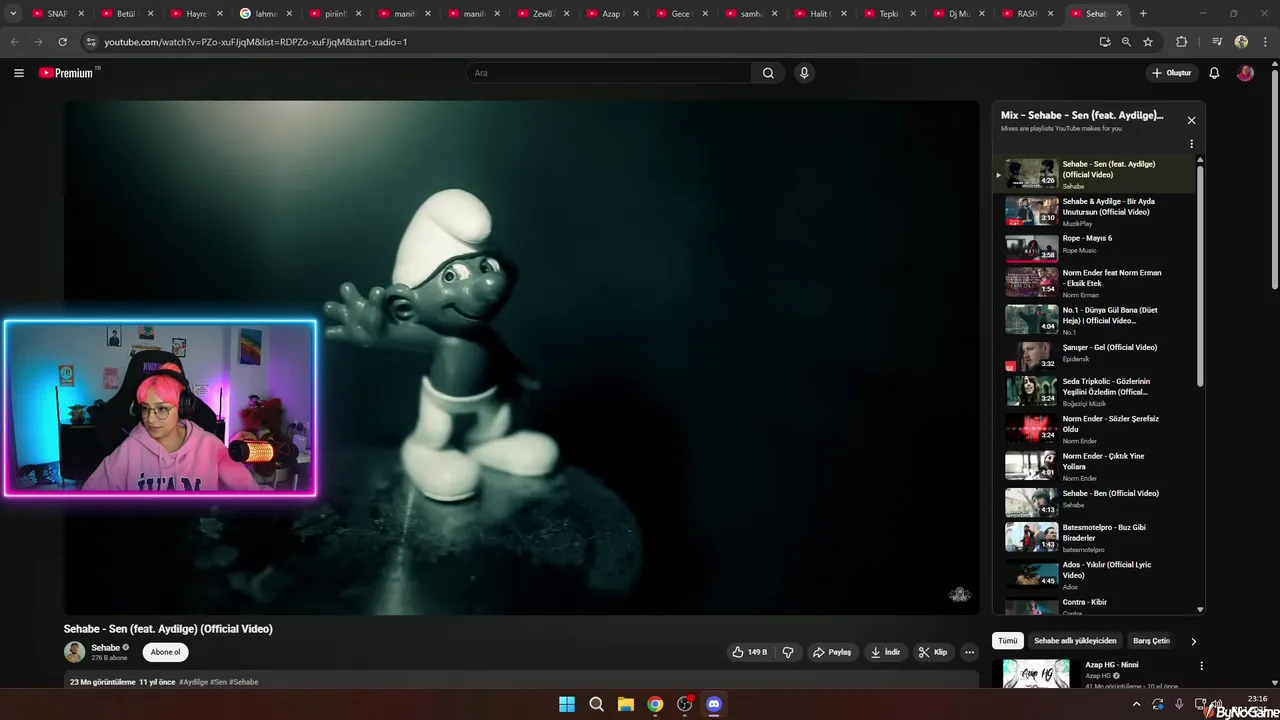
Task: Open the YouTube account avatar menu
Action: click(x=1245, y=73)
